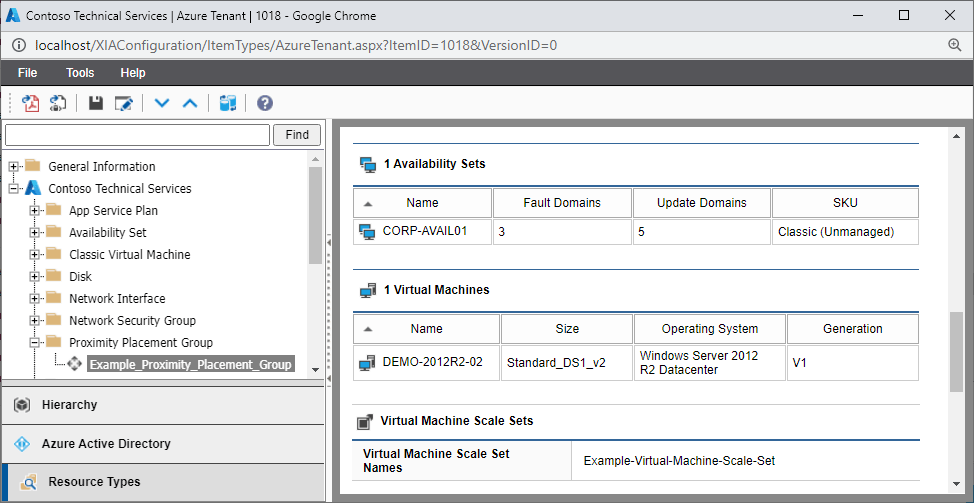Click the icon beside Virtual Machine Scale Sets heading
The width and height of the screenshot is (974, 503).
[365, 422]
